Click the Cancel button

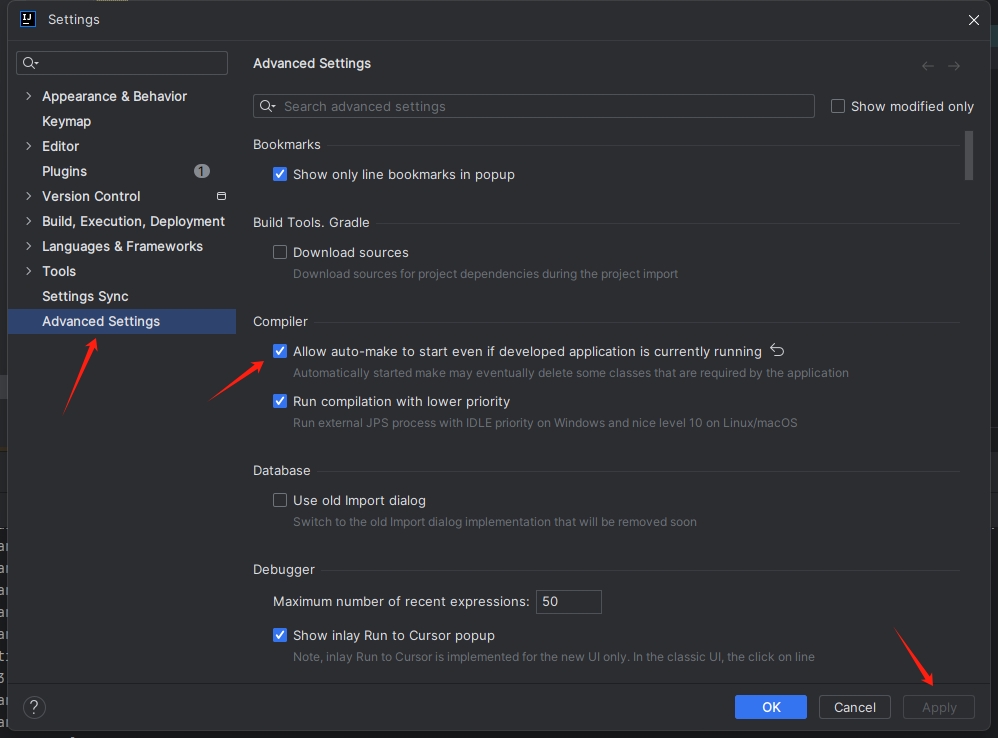pos(854,707)
